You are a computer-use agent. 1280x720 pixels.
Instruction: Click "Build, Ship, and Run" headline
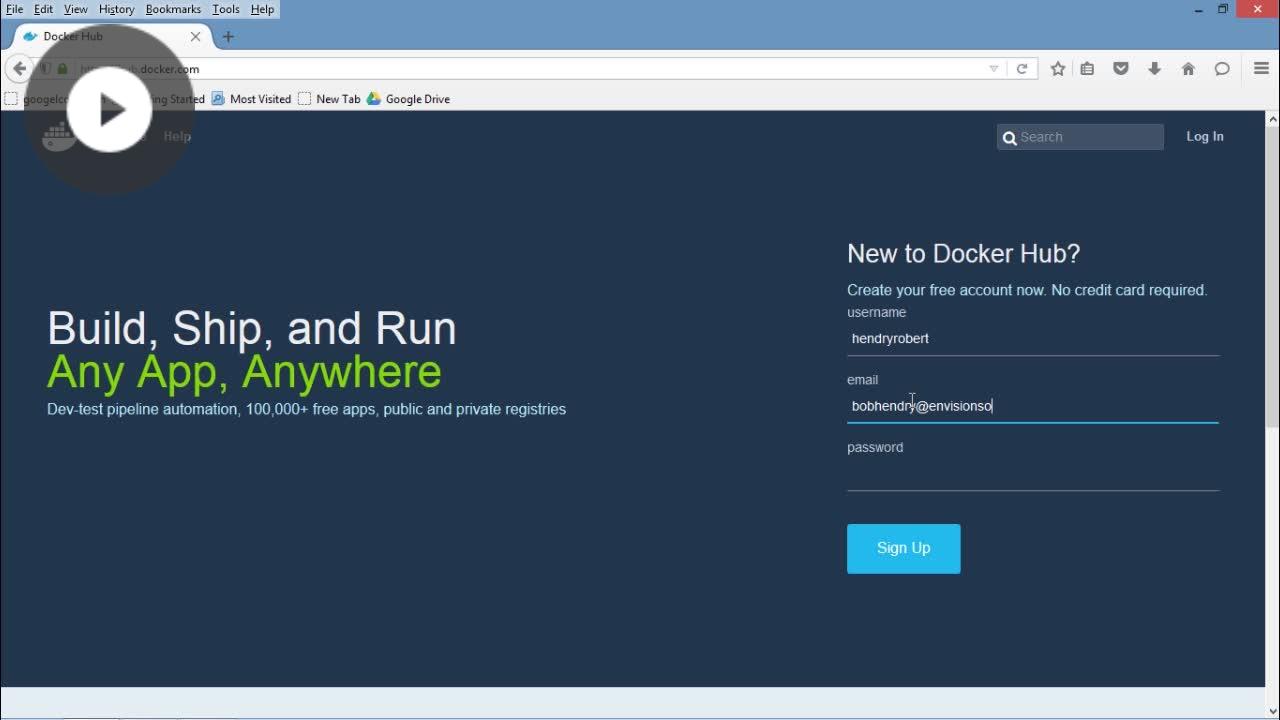coord(252,328)
